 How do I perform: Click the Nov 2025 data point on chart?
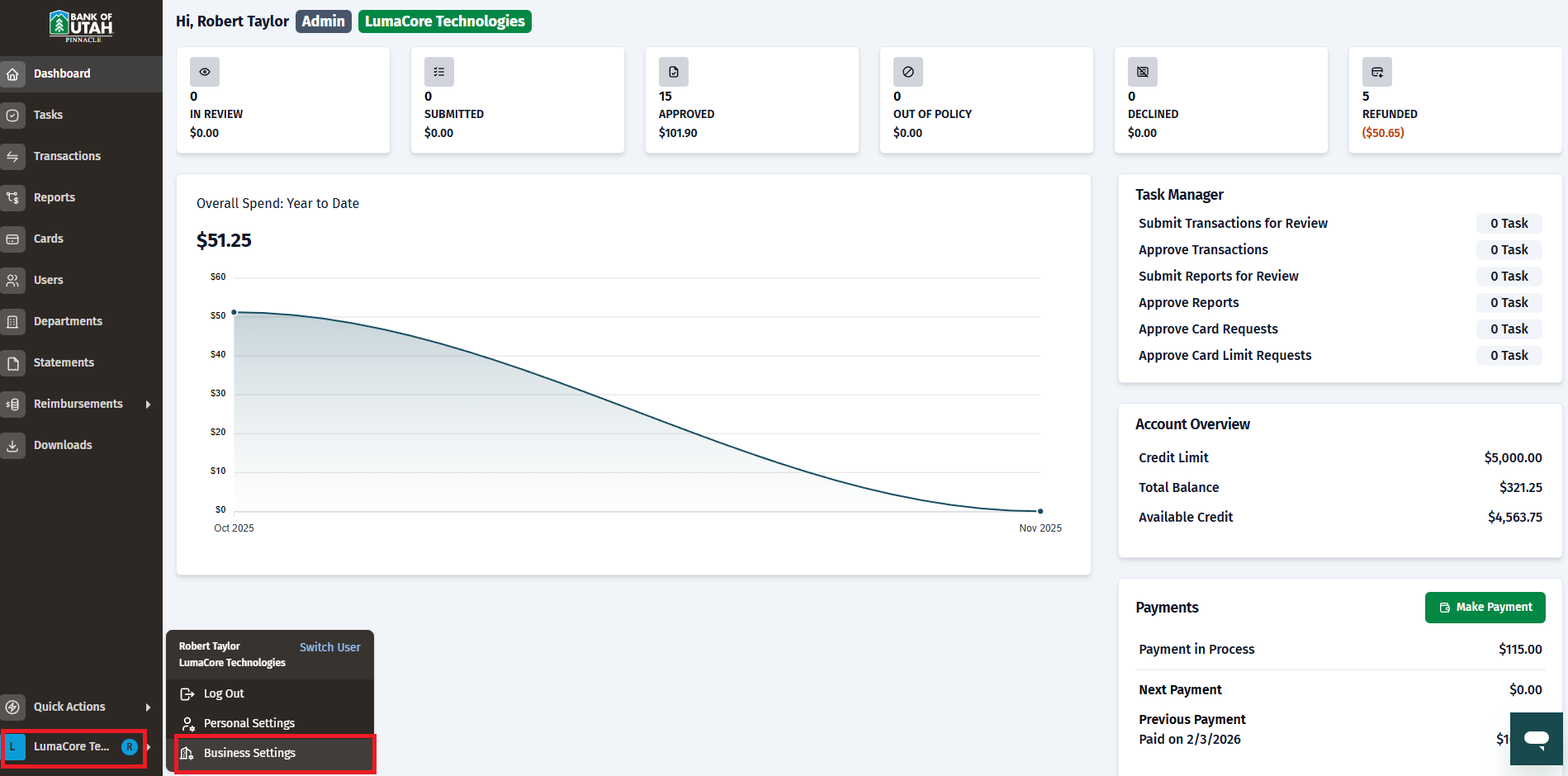click(1040, 511)
